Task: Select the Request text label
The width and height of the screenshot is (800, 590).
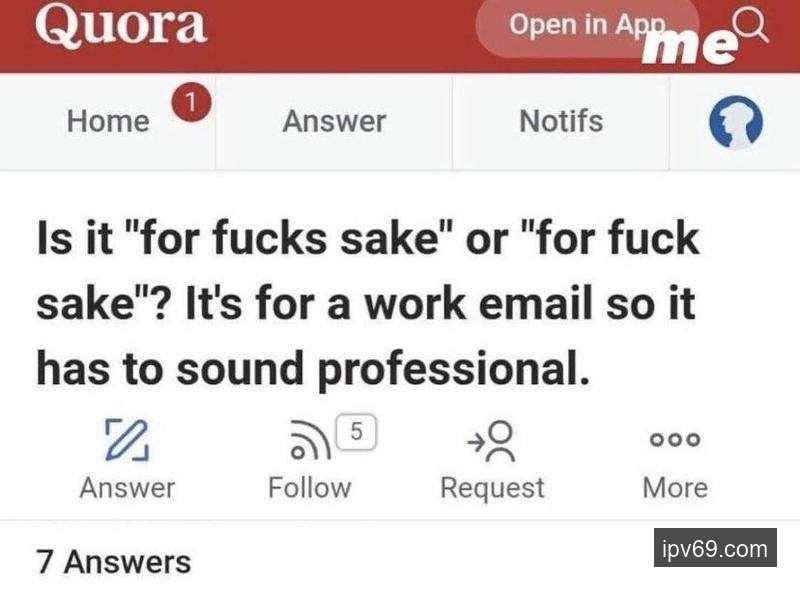Action: pyautogui.click(x=492, y=488)
